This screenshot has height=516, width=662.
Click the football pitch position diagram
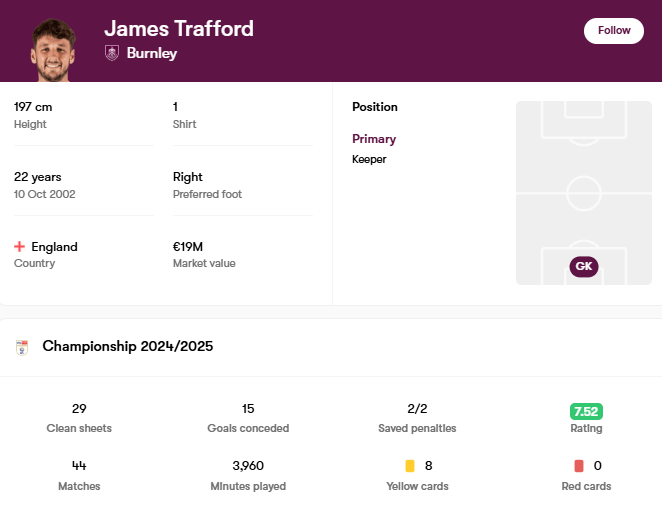click(x=583, y=192)
